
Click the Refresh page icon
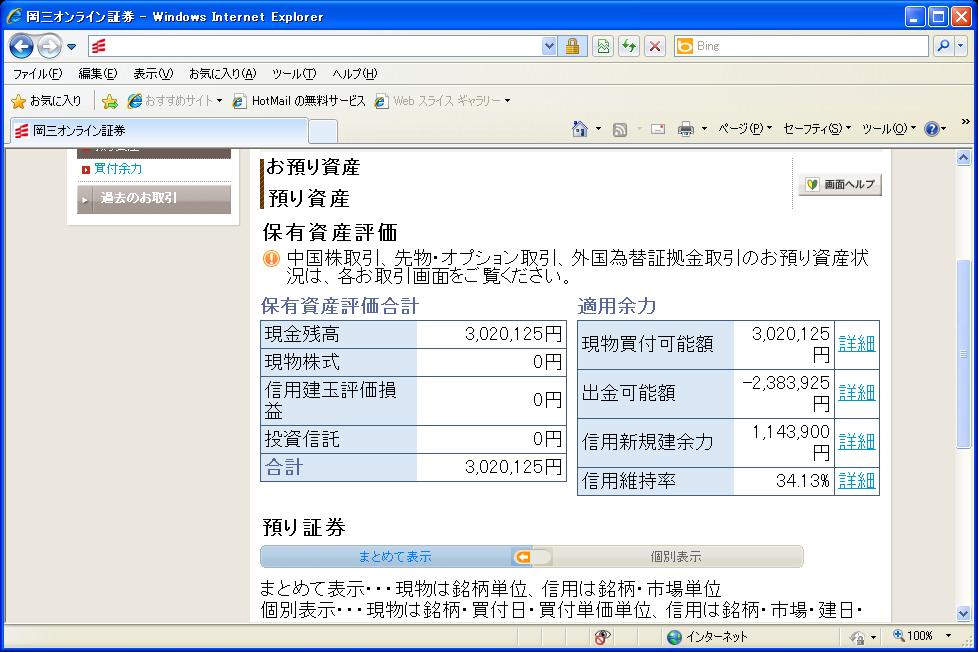click(629, 46)
